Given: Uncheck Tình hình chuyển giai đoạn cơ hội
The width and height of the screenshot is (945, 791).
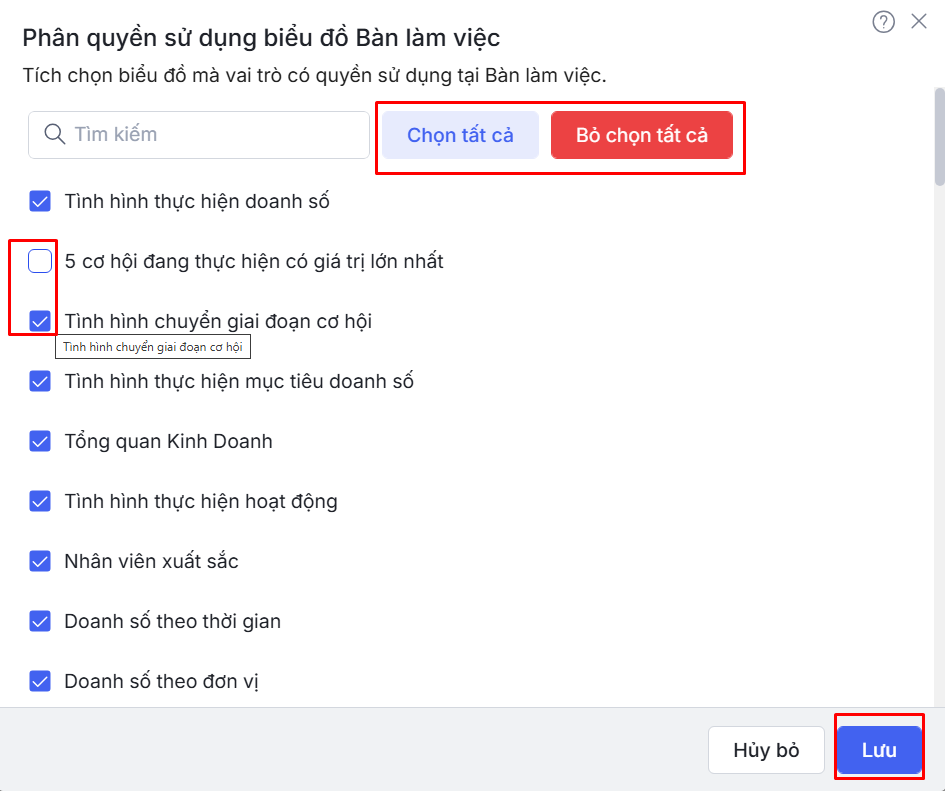Looking at the screenshot, I should click(x=40, y=321).
